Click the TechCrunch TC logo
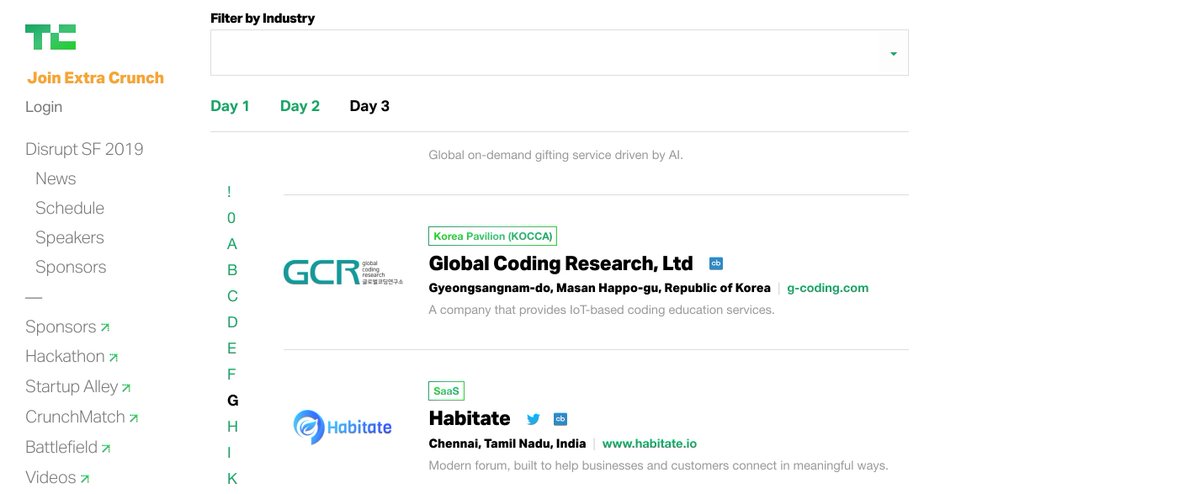Viewport: 1200px width, 494px height. 50,37
